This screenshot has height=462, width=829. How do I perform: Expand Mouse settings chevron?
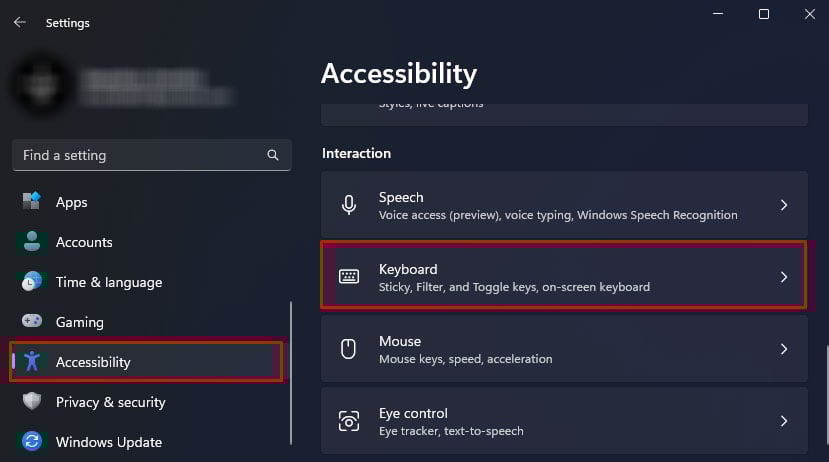click(x=784, y=349)
